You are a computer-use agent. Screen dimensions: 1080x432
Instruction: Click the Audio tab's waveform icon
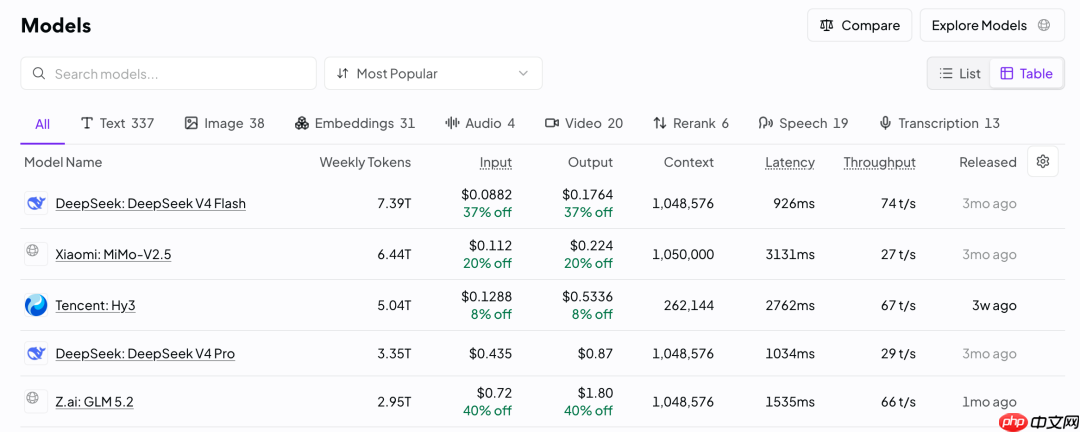tap(452, 123)
